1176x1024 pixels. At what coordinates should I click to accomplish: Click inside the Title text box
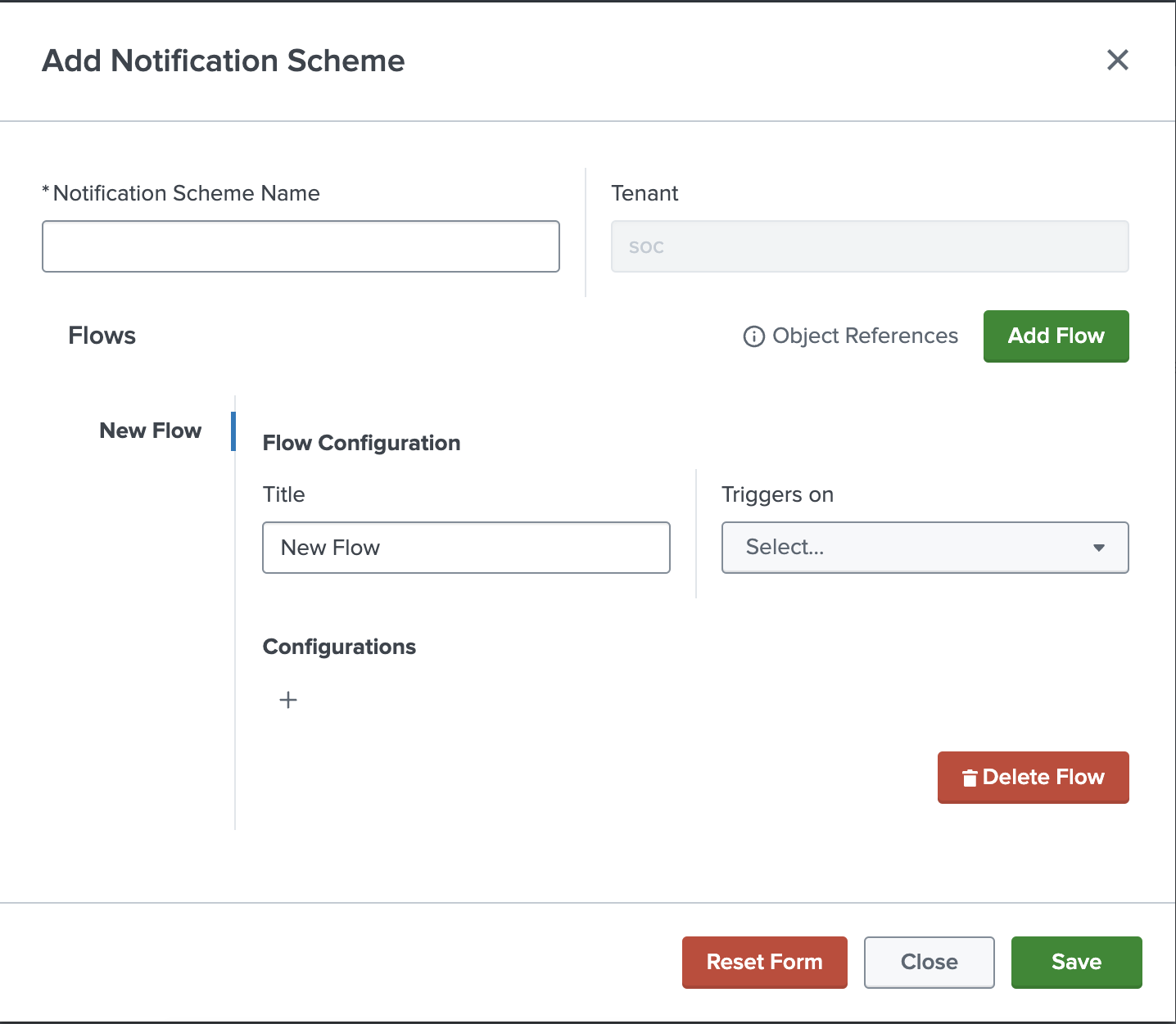pyautogui.click(x=466, y=548)
